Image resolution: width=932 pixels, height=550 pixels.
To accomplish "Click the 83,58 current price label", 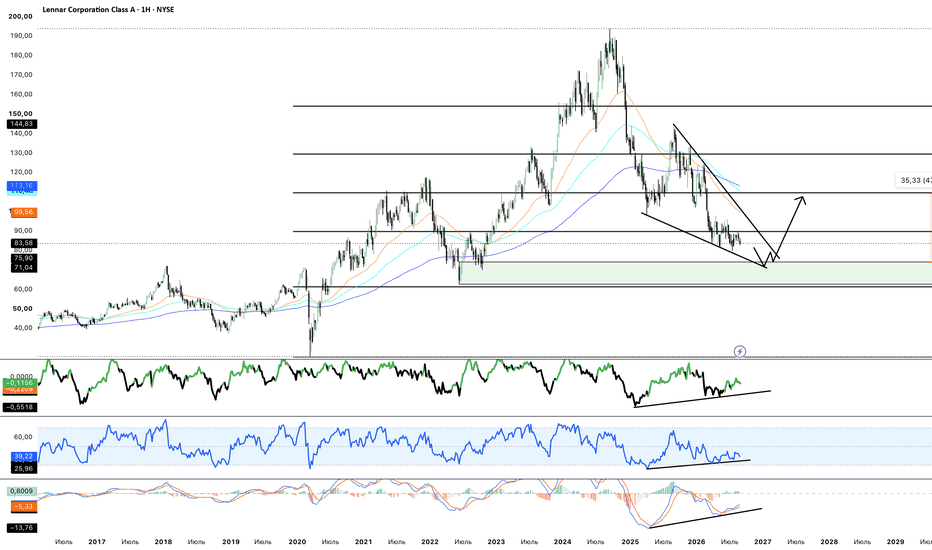I will pos(23,243).
